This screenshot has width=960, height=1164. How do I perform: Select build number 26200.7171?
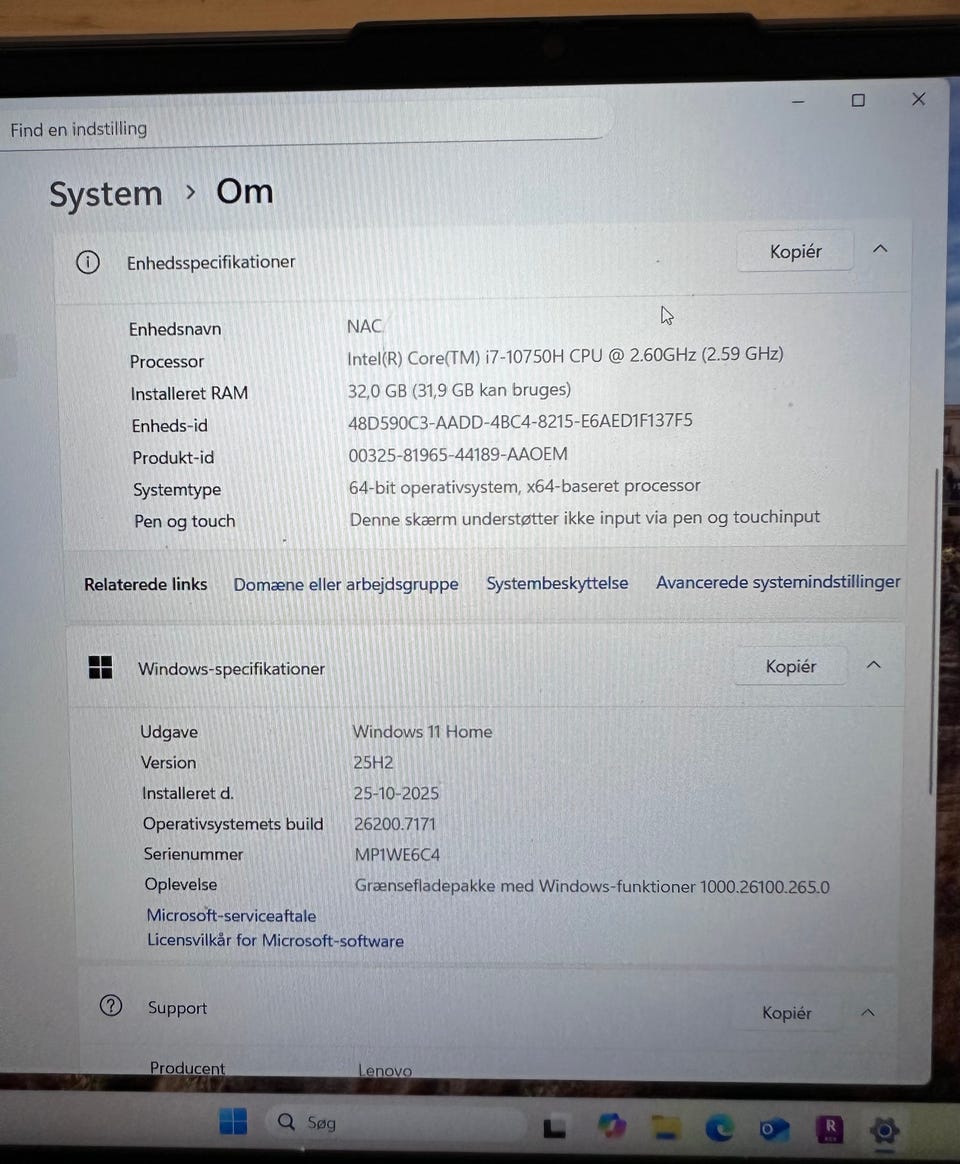pyautogui.click(x=395, y=823)
